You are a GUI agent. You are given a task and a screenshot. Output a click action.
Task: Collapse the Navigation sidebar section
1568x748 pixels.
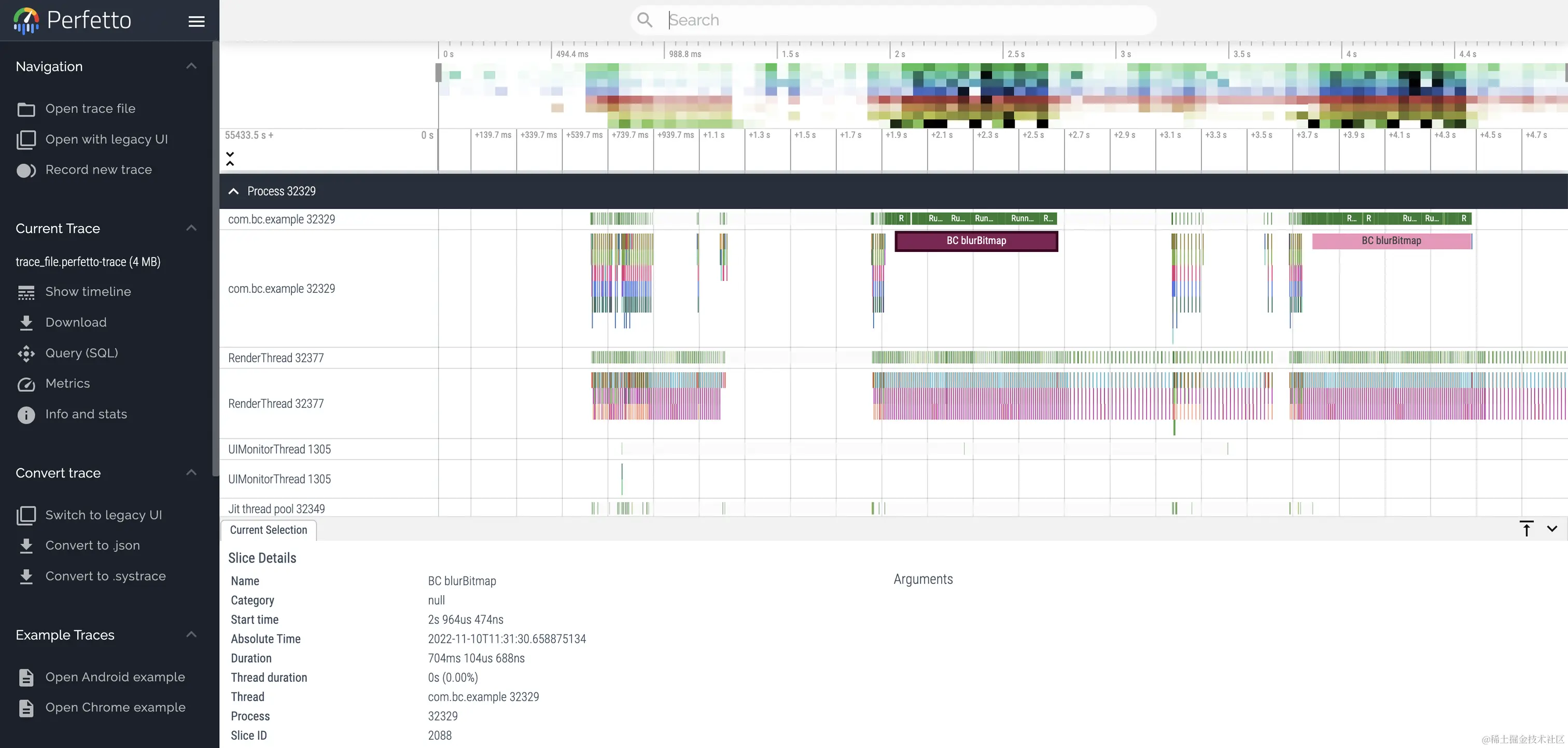coord(191,66)
